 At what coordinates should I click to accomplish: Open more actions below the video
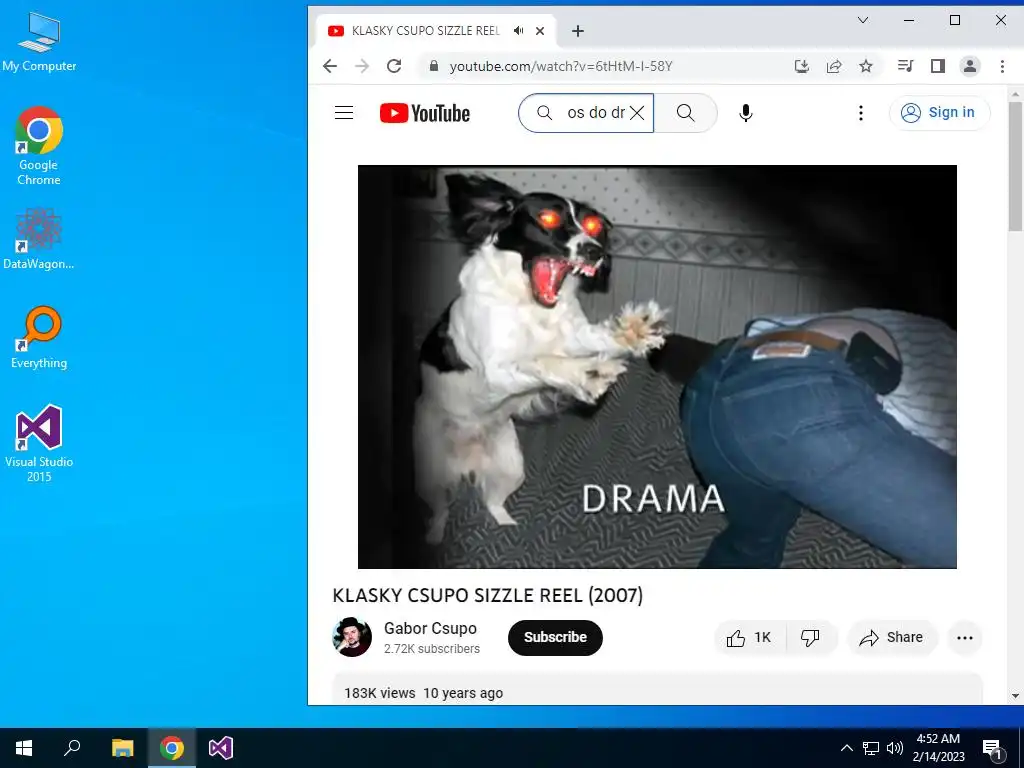tap(965, 638)
